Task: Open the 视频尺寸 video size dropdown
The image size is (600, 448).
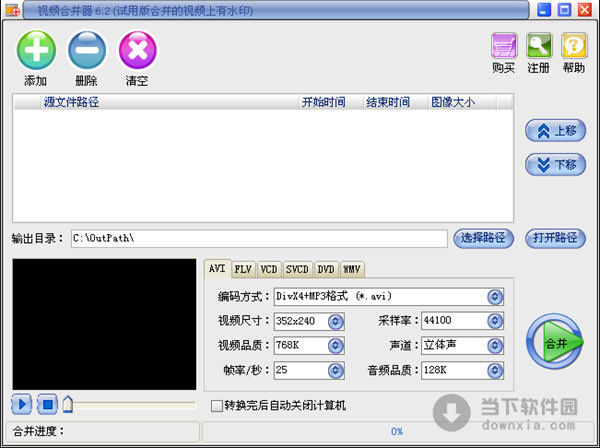Action: (336, 321)
